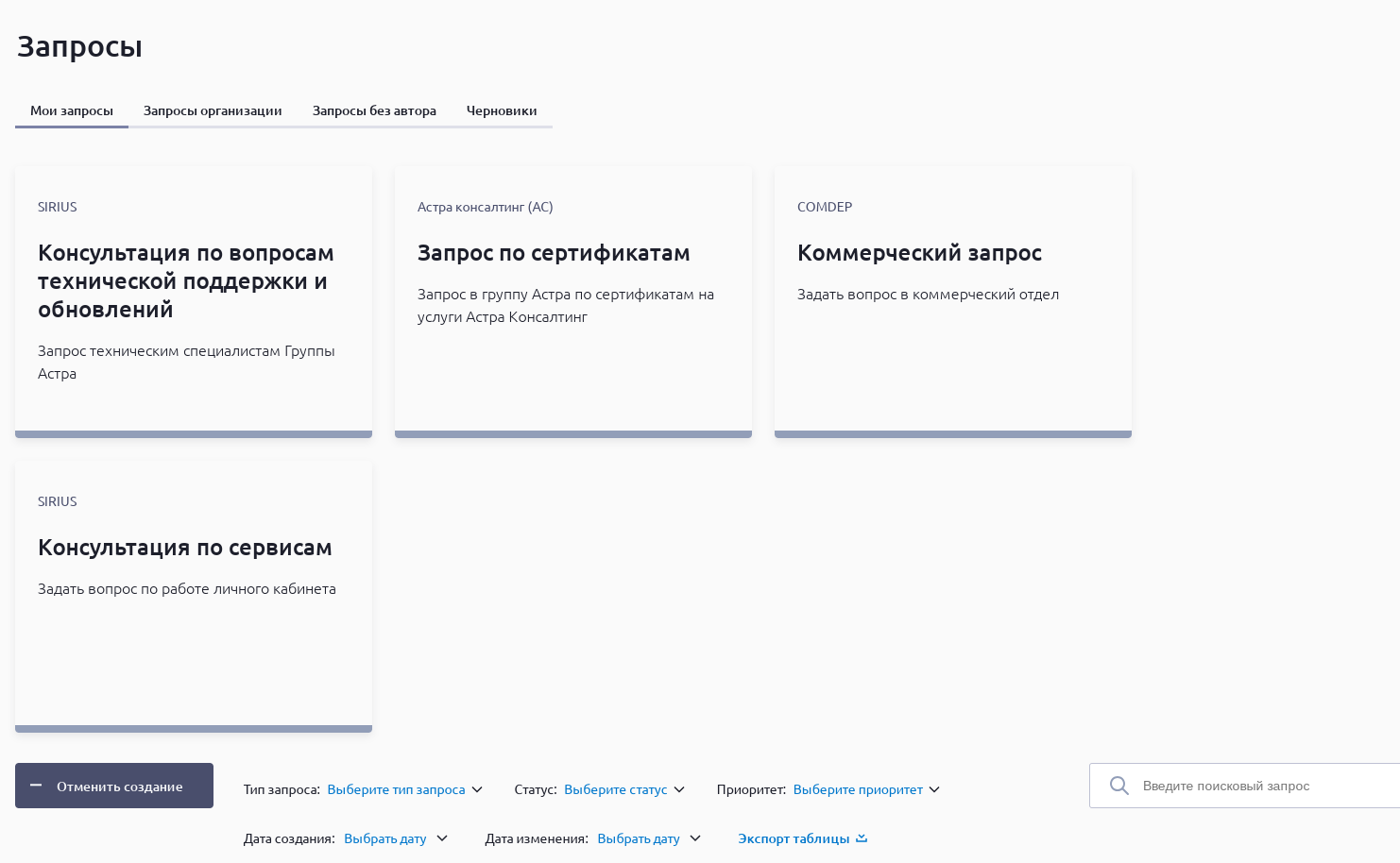Focus the Введите поисковый запрос search field
The height and width of the screenshot is (863, 1400).
pyautogui.click(x=1256, y=786)
